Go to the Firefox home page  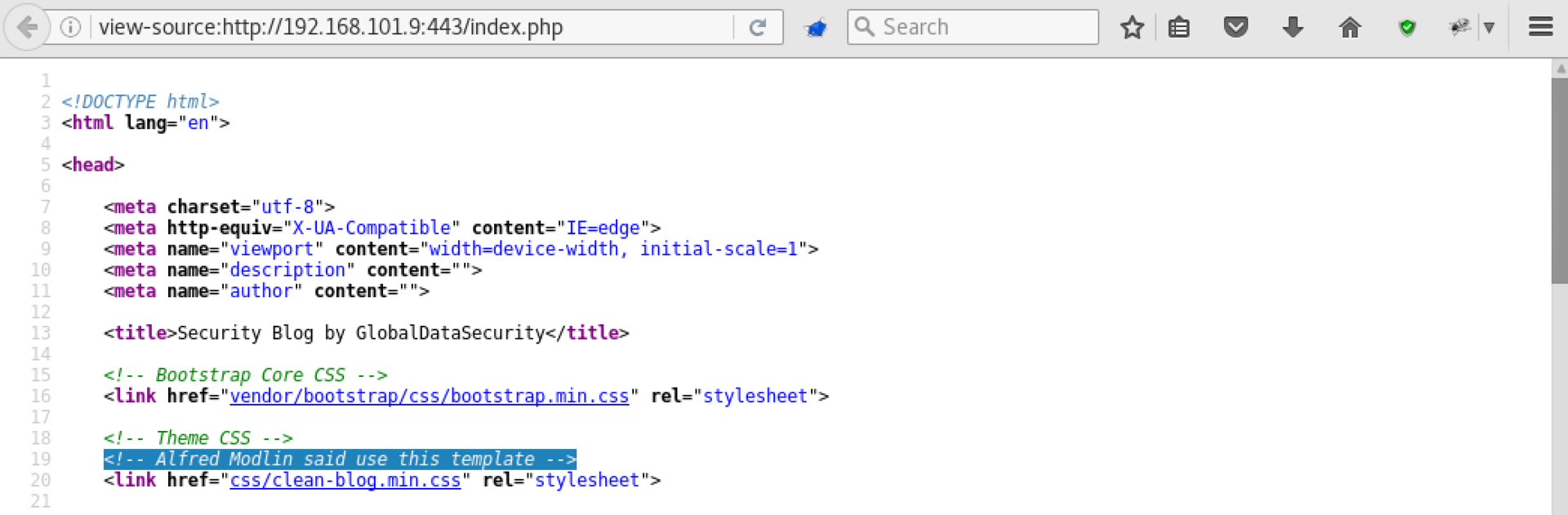[1350, 28]
